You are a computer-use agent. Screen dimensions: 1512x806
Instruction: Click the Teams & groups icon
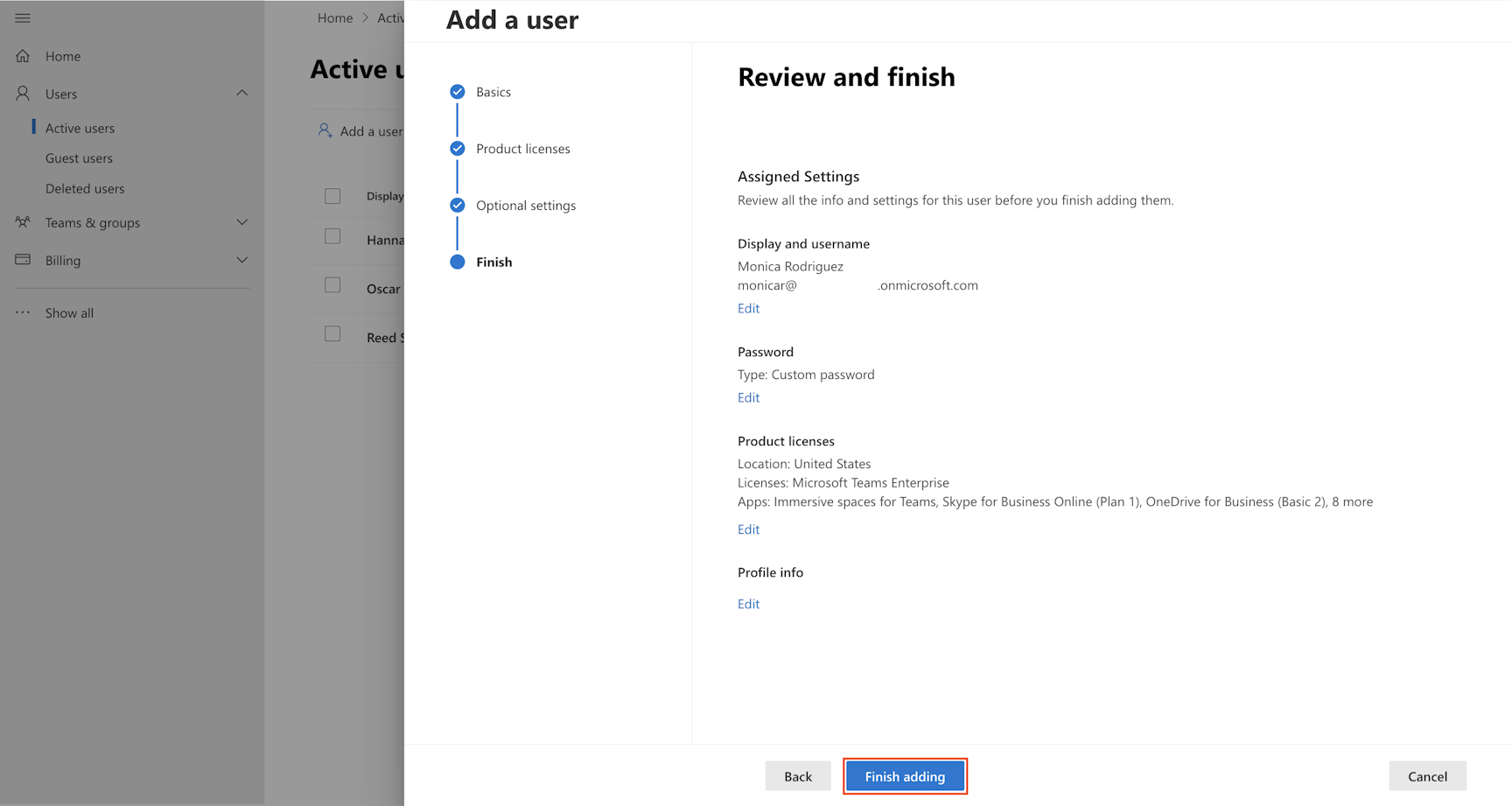tap(23, 222)
